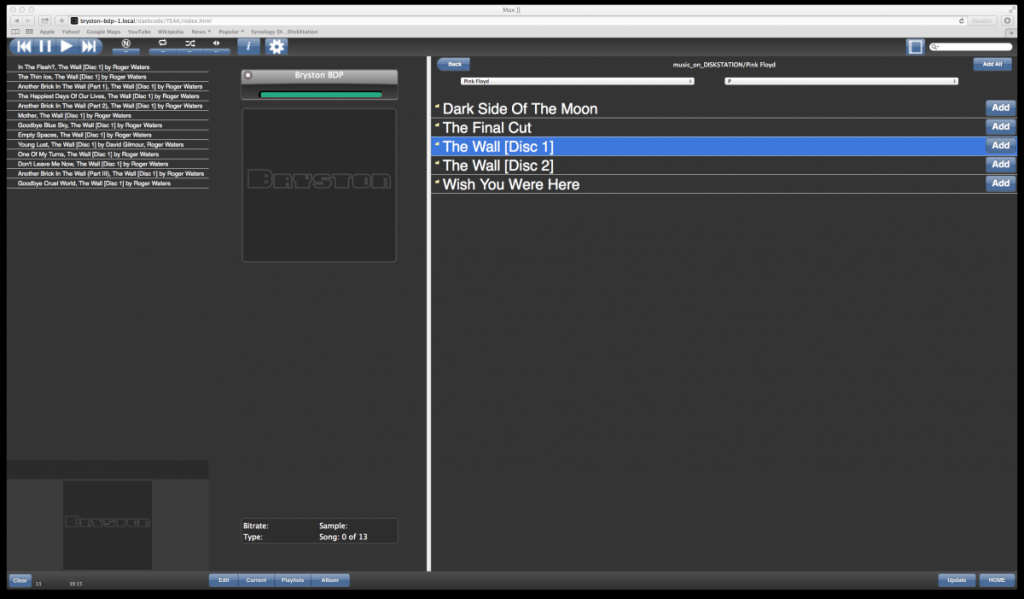Reload page with refresh icon
This screenshot has width=1024, height=599.
961,21
